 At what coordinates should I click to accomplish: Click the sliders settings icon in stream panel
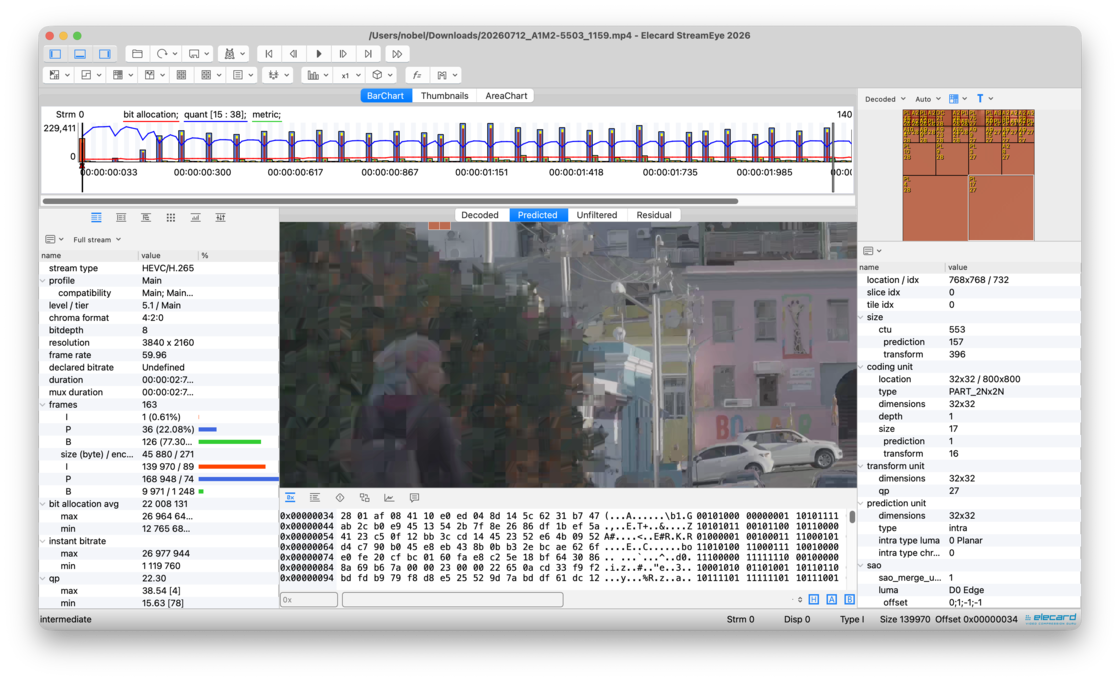pos(220,217)
